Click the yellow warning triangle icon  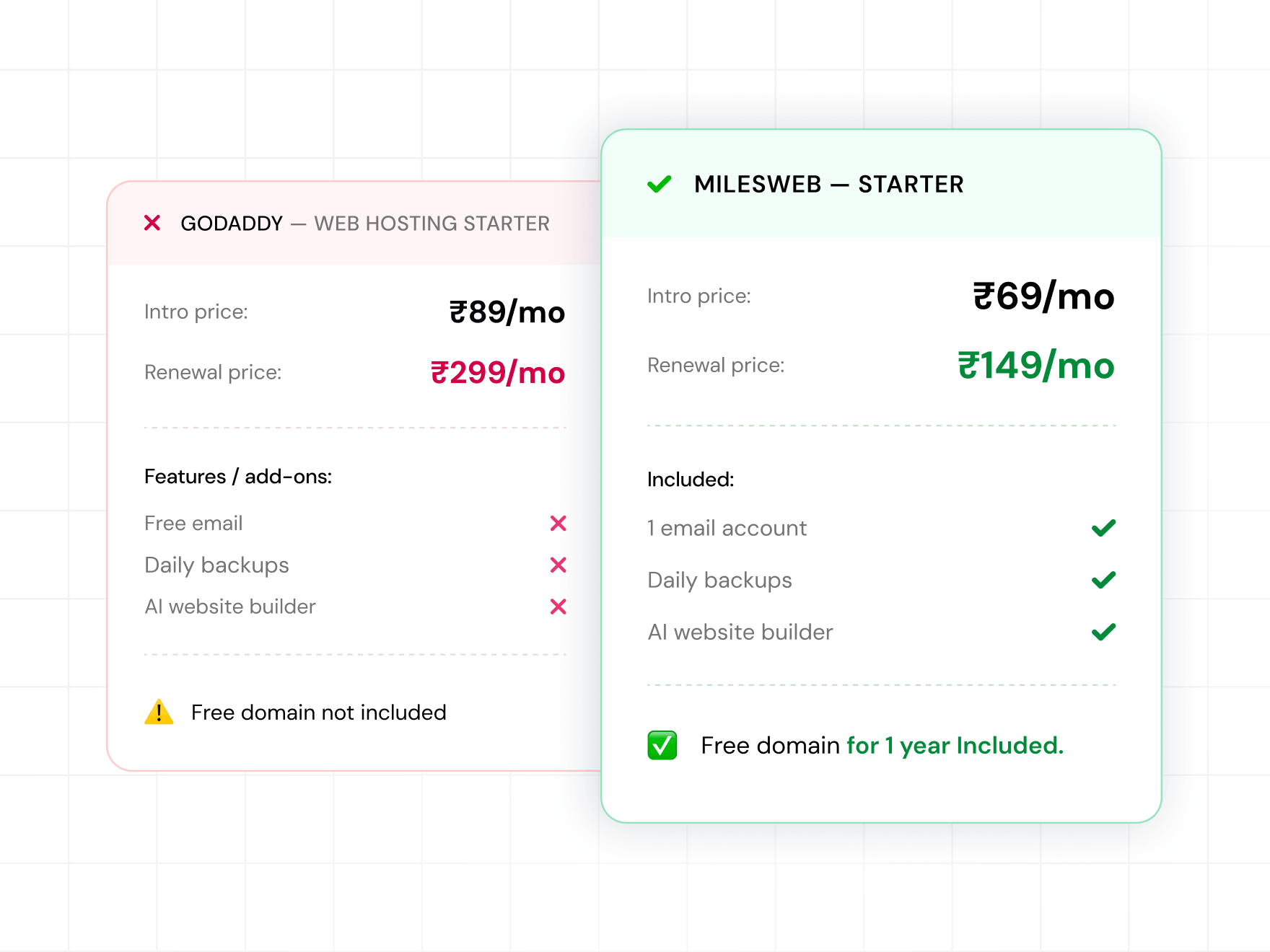(x=159, y=712)
